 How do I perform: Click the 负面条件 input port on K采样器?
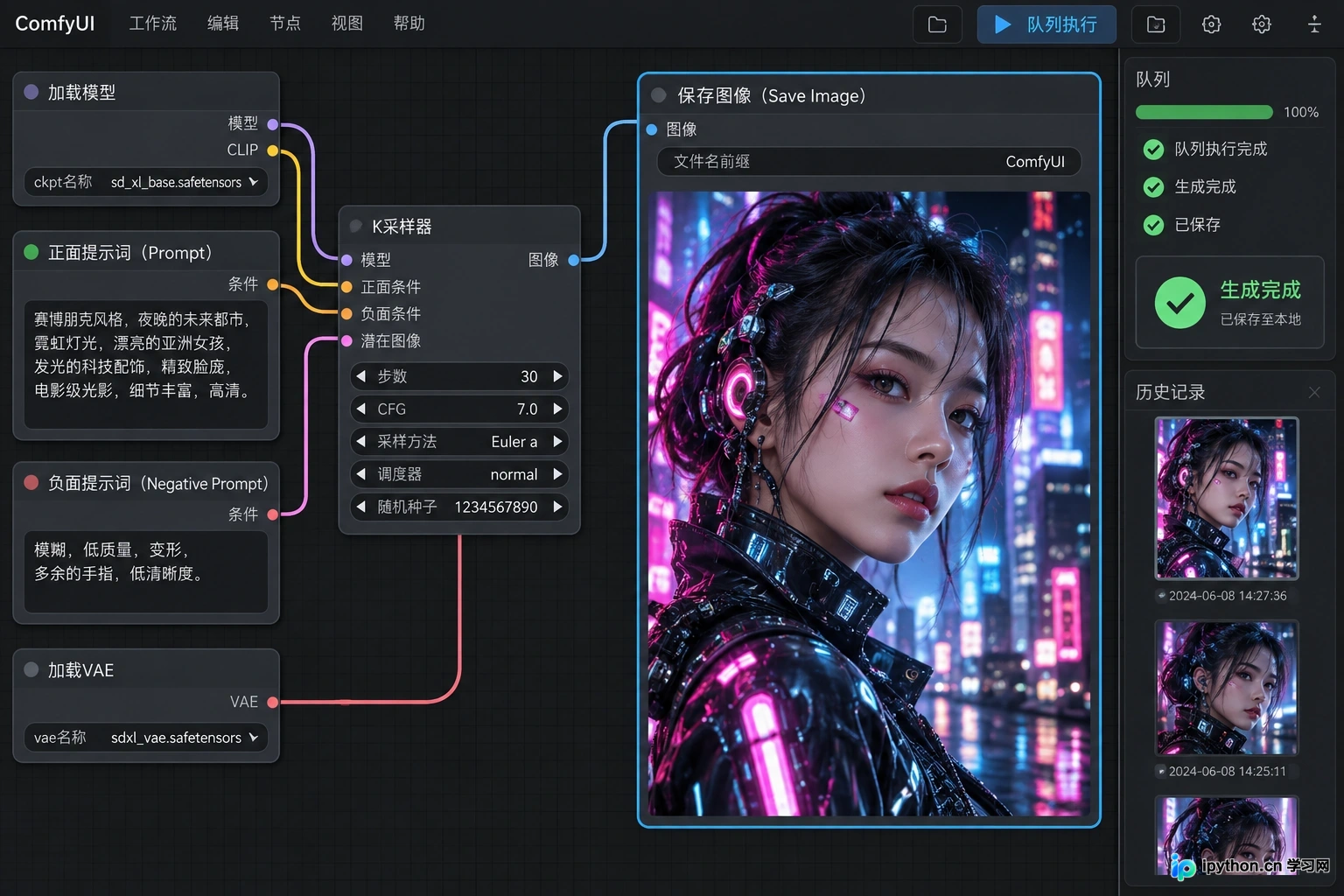click(x=346, y=314)
